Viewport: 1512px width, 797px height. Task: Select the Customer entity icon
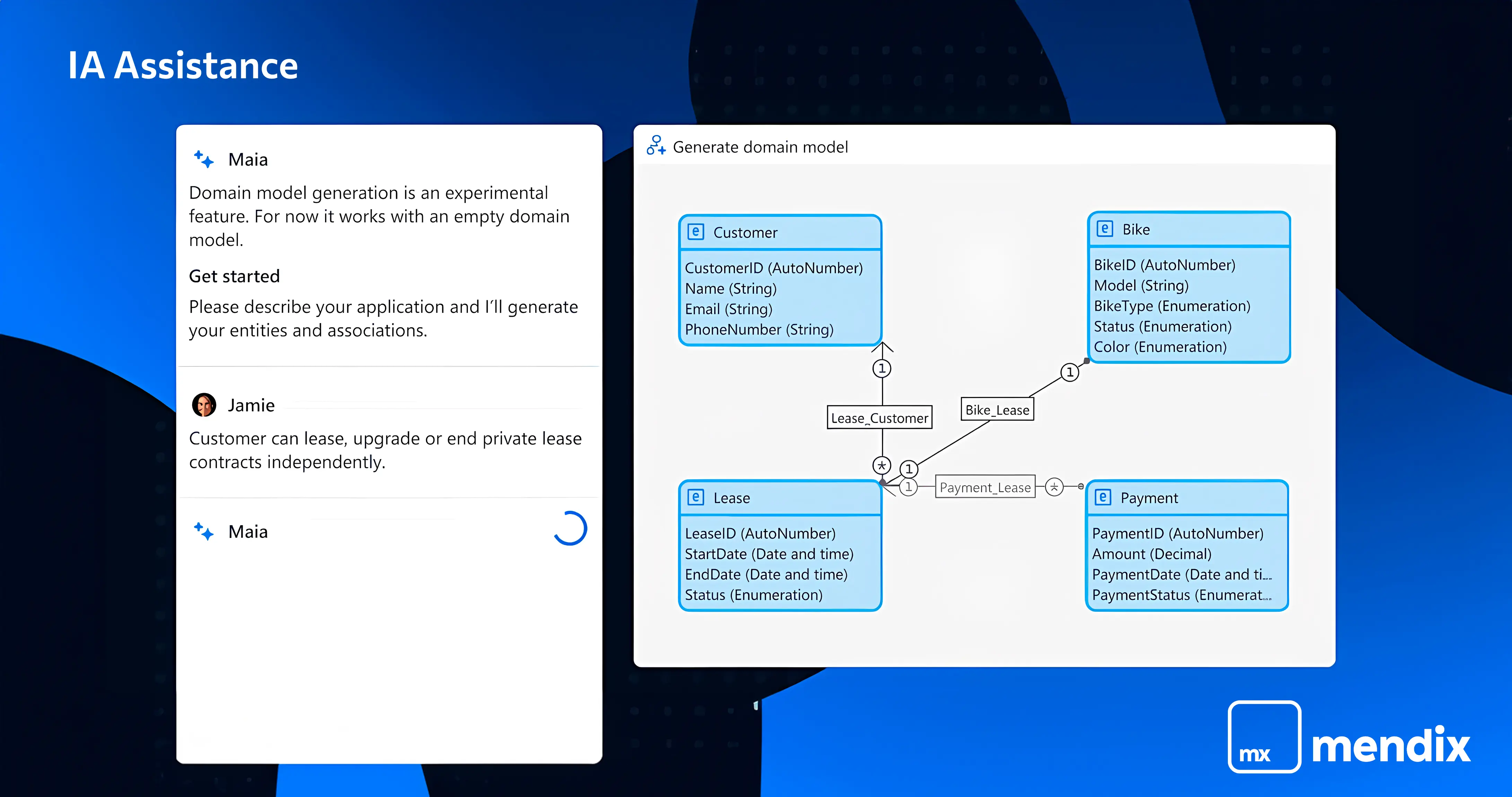point(696,232)
